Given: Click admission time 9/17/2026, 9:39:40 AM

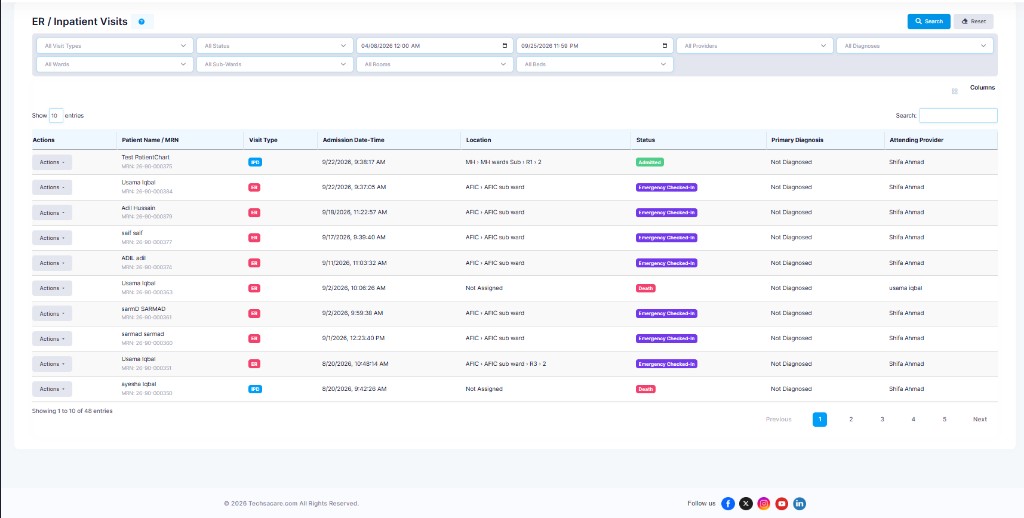Looking at the screenshot, I should coord(353,238).
